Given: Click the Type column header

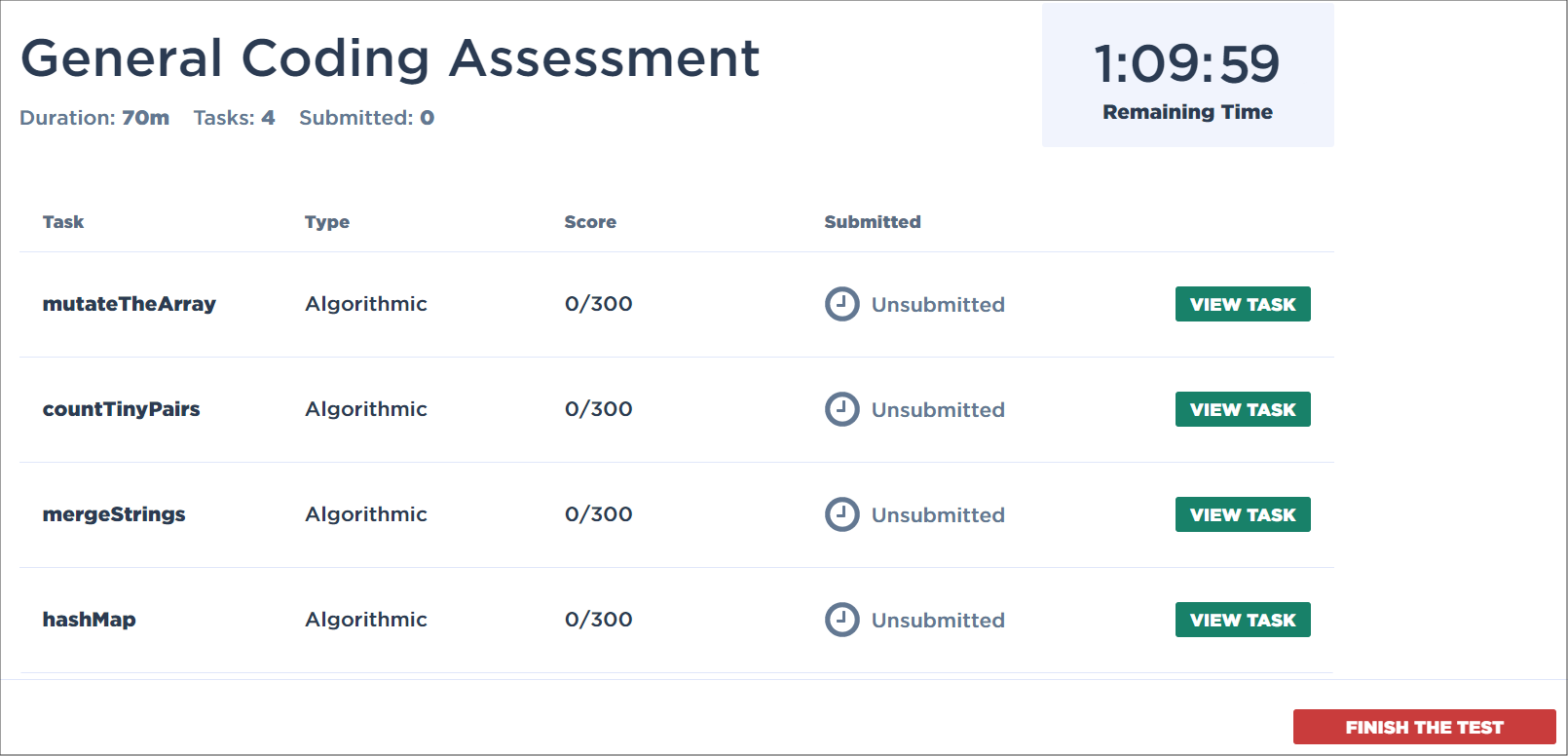Looking at the screenshot, I should [327, 221].
